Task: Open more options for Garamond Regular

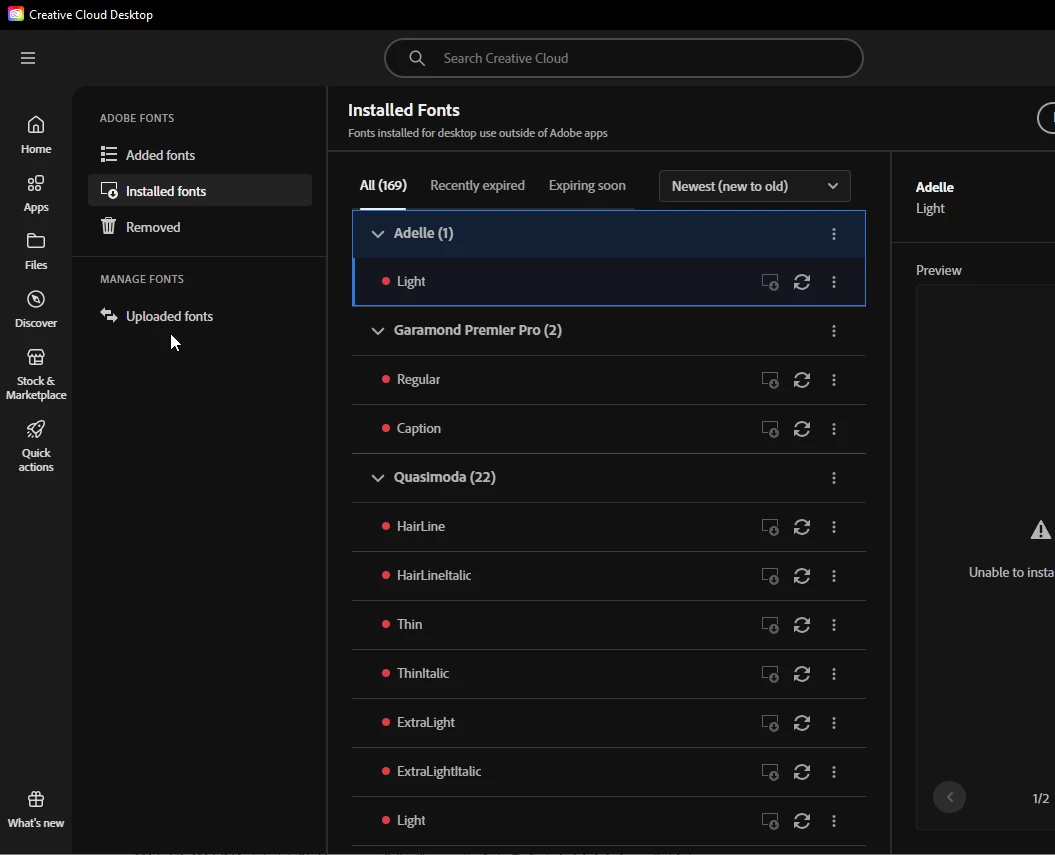Action: [834, 380]
